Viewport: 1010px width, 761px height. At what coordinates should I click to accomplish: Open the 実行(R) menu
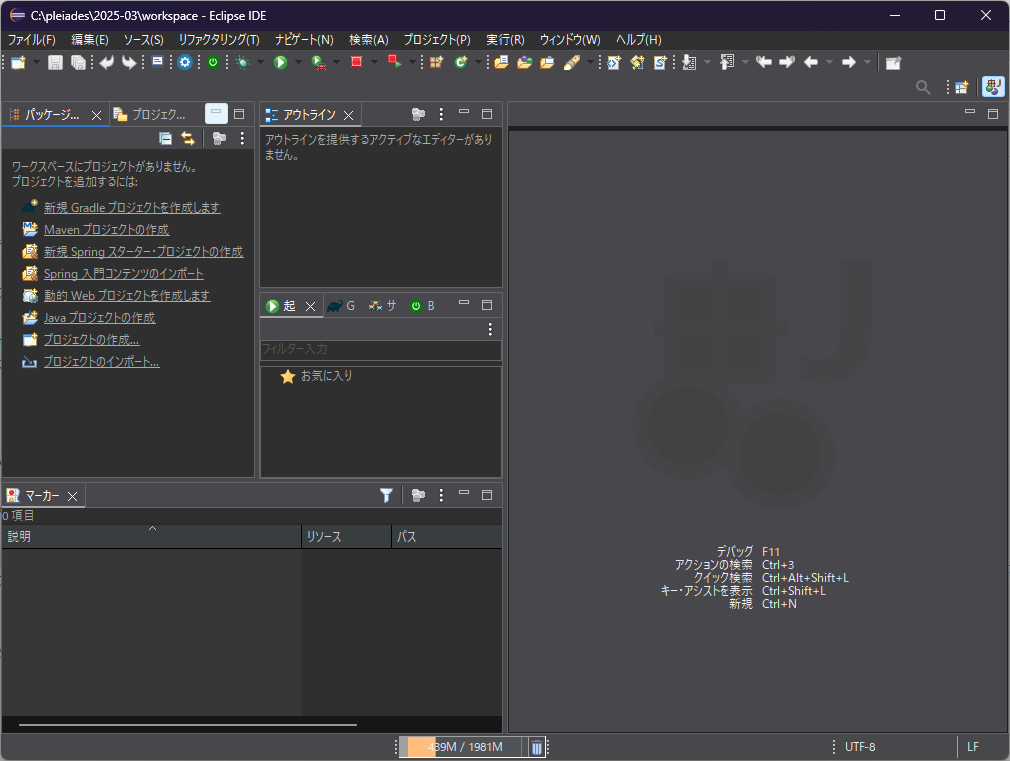coord(505,40)
